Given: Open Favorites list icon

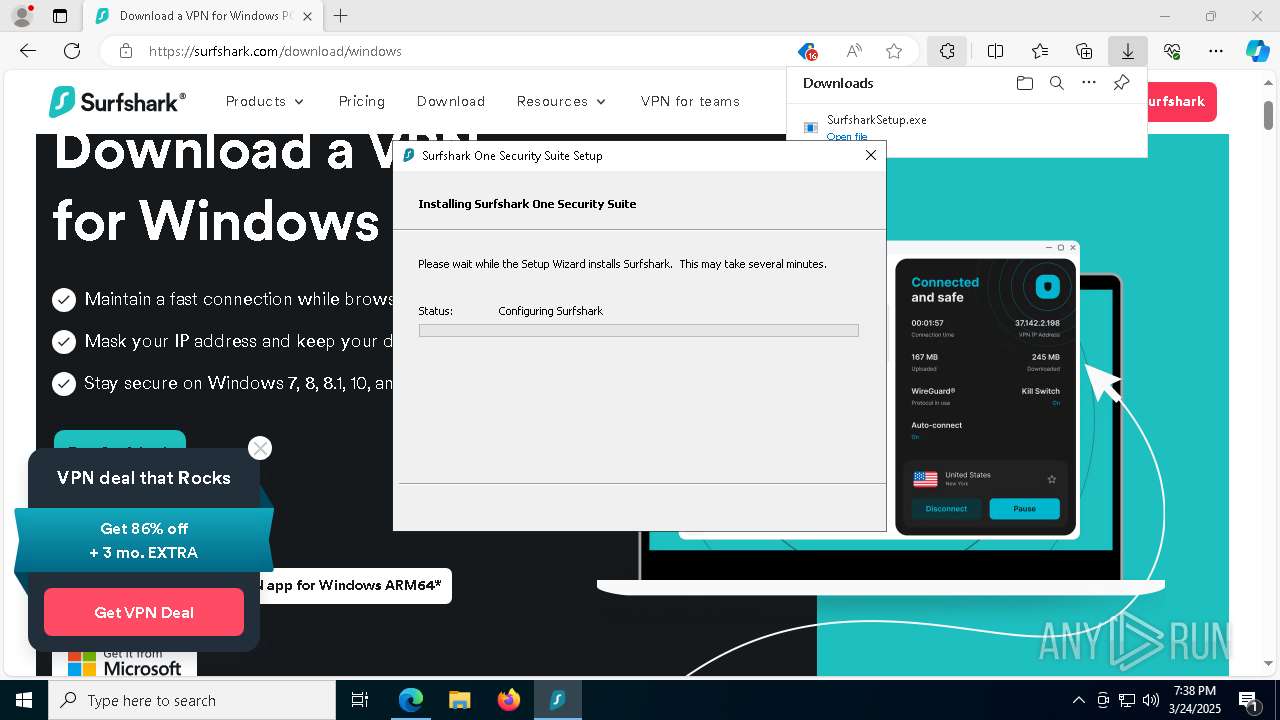Looking at the screenshot, I should (x=1040, y=51).
